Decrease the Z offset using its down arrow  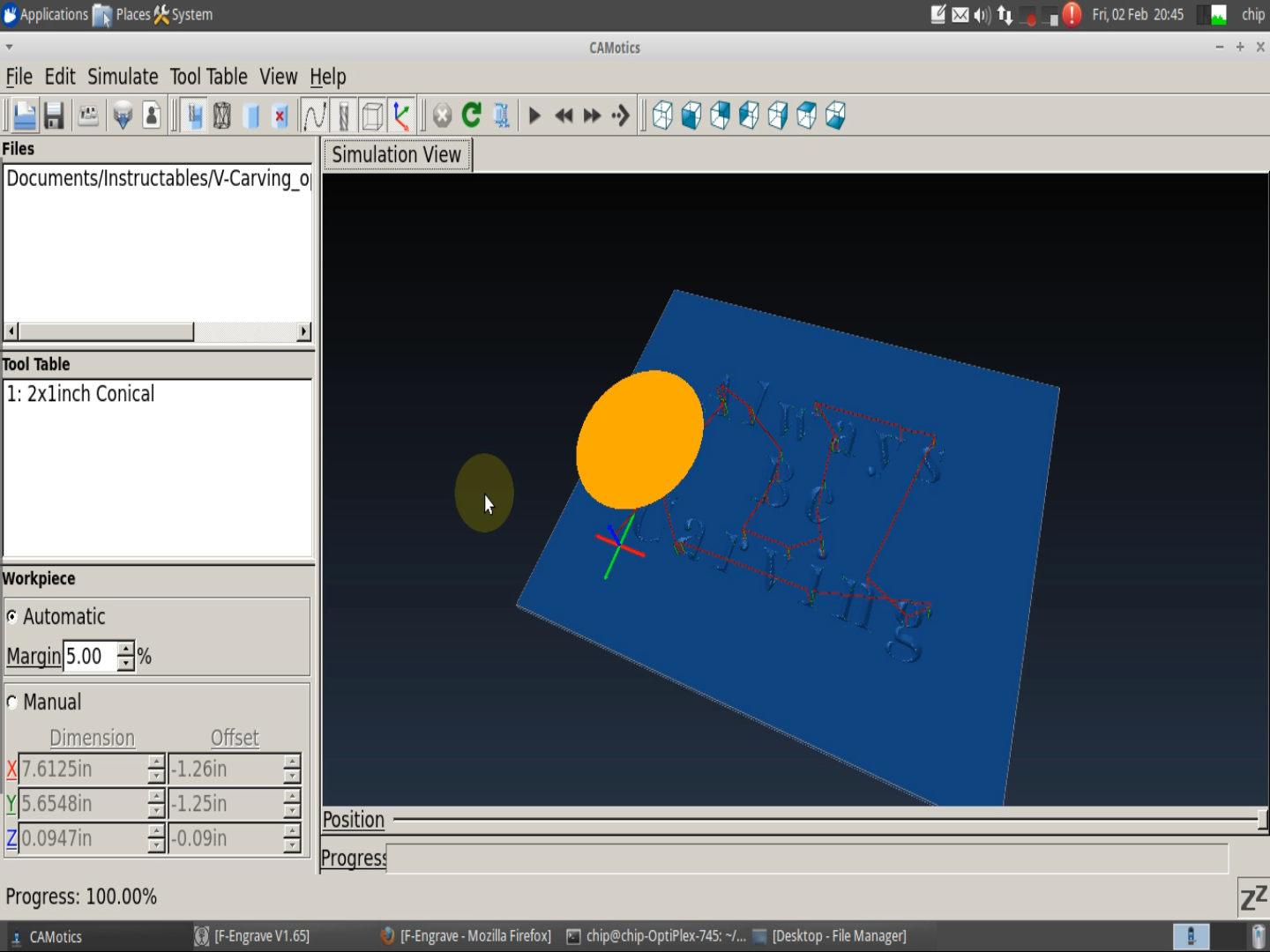pyautogui.click(x=291, y=844)
